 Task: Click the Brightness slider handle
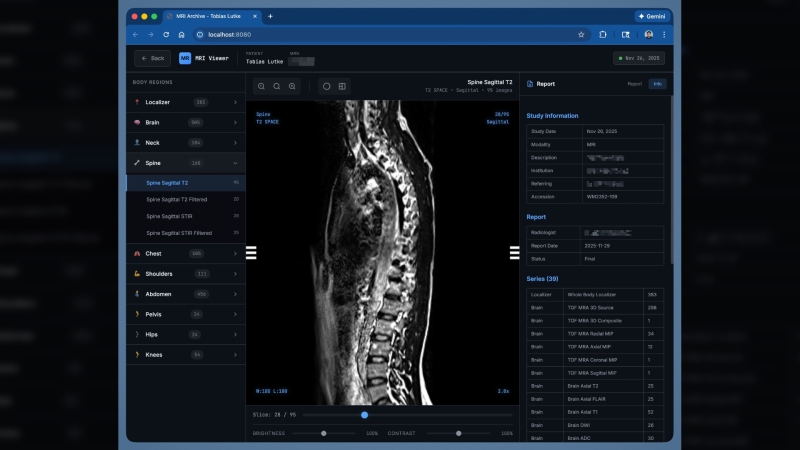click(x=324, y=433)
